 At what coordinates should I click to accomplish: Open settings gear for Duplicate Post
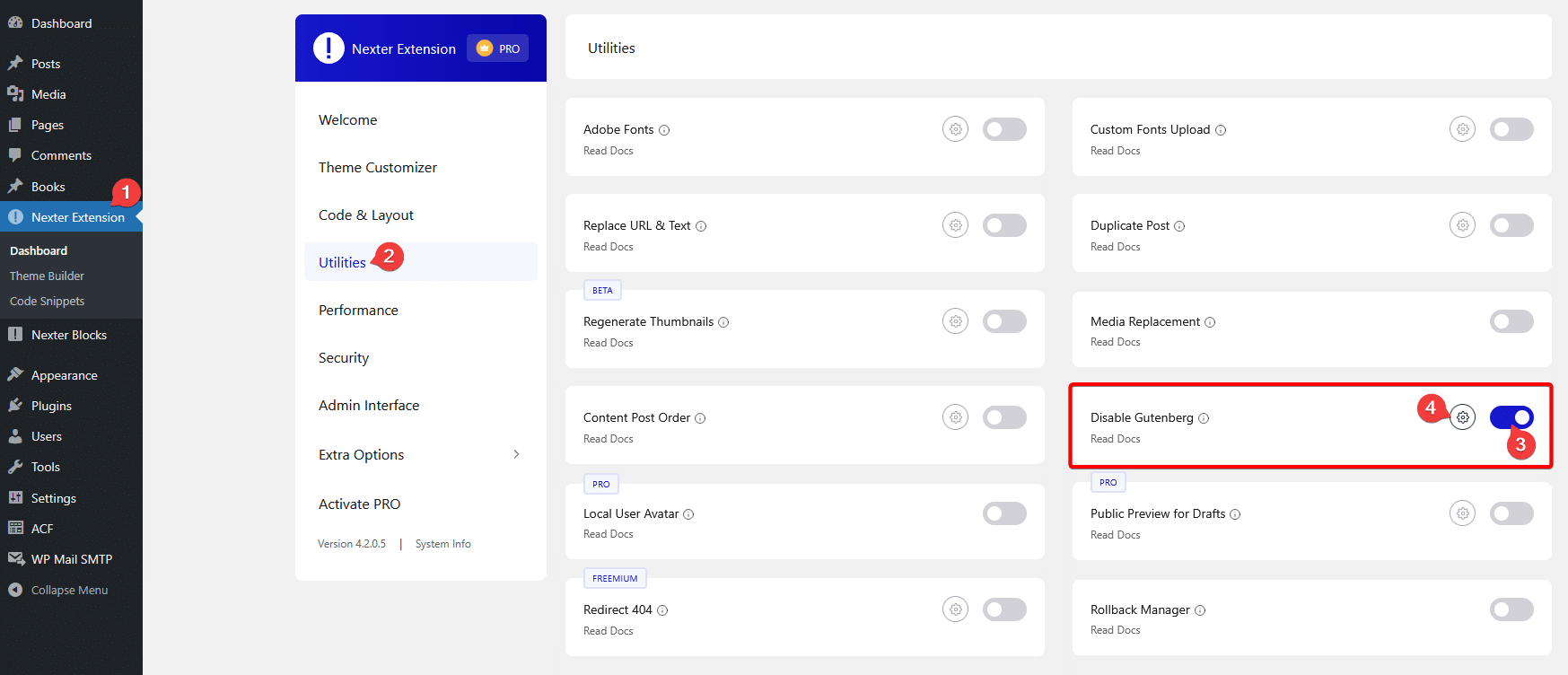[1462, 225]
